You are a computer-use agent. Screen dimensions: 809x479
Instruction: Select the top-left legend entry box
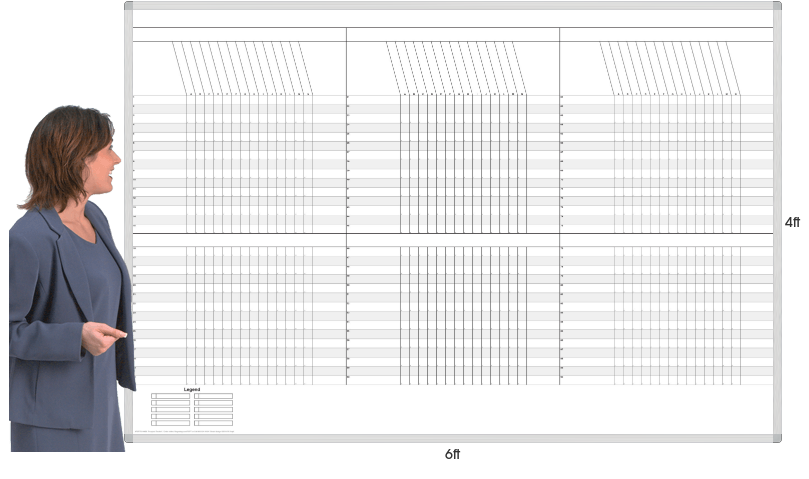pyautogui.click(x=170, y=396)
